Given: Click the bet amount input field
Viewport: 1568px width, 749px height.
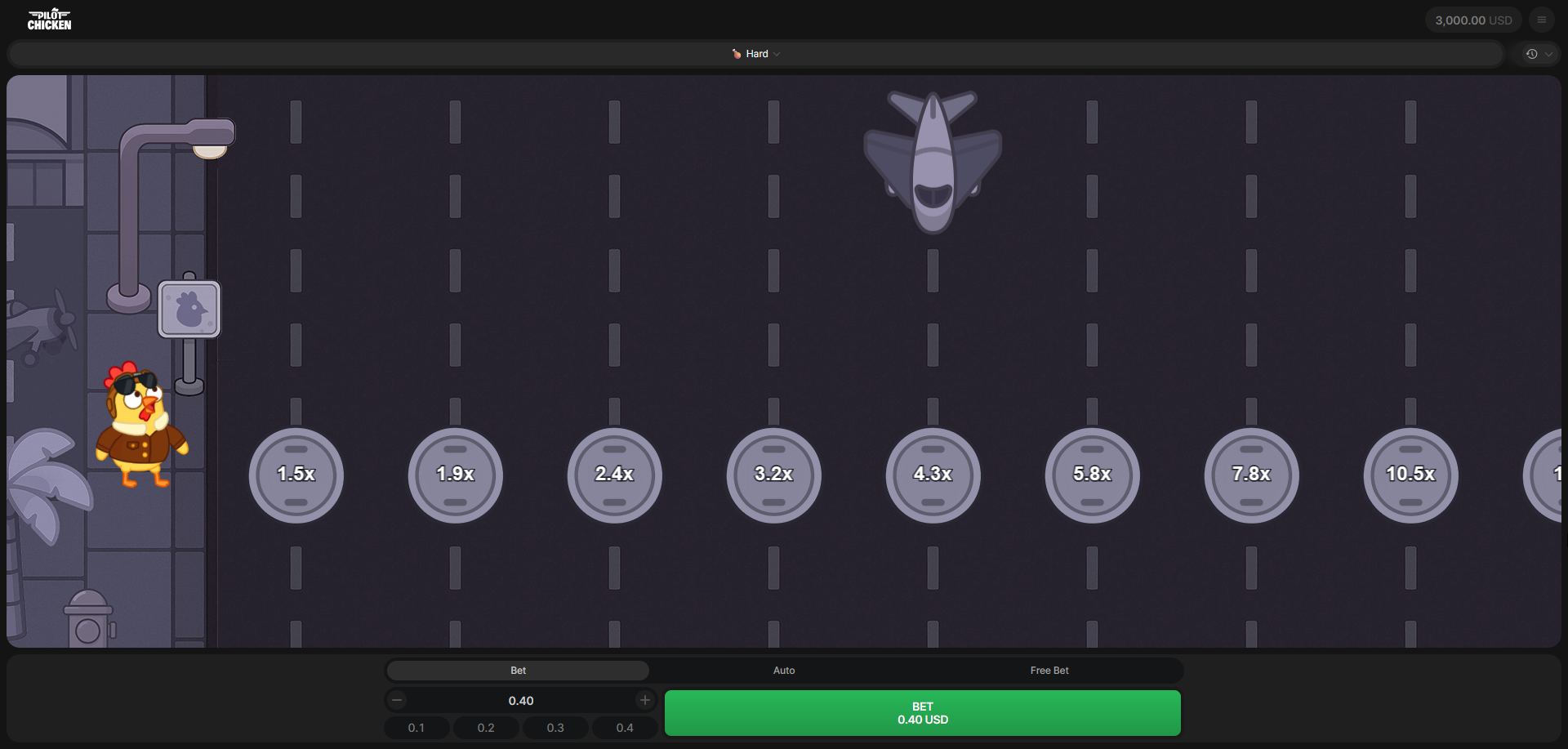Looking at the screenshot, I should click(x=521, y=701).
